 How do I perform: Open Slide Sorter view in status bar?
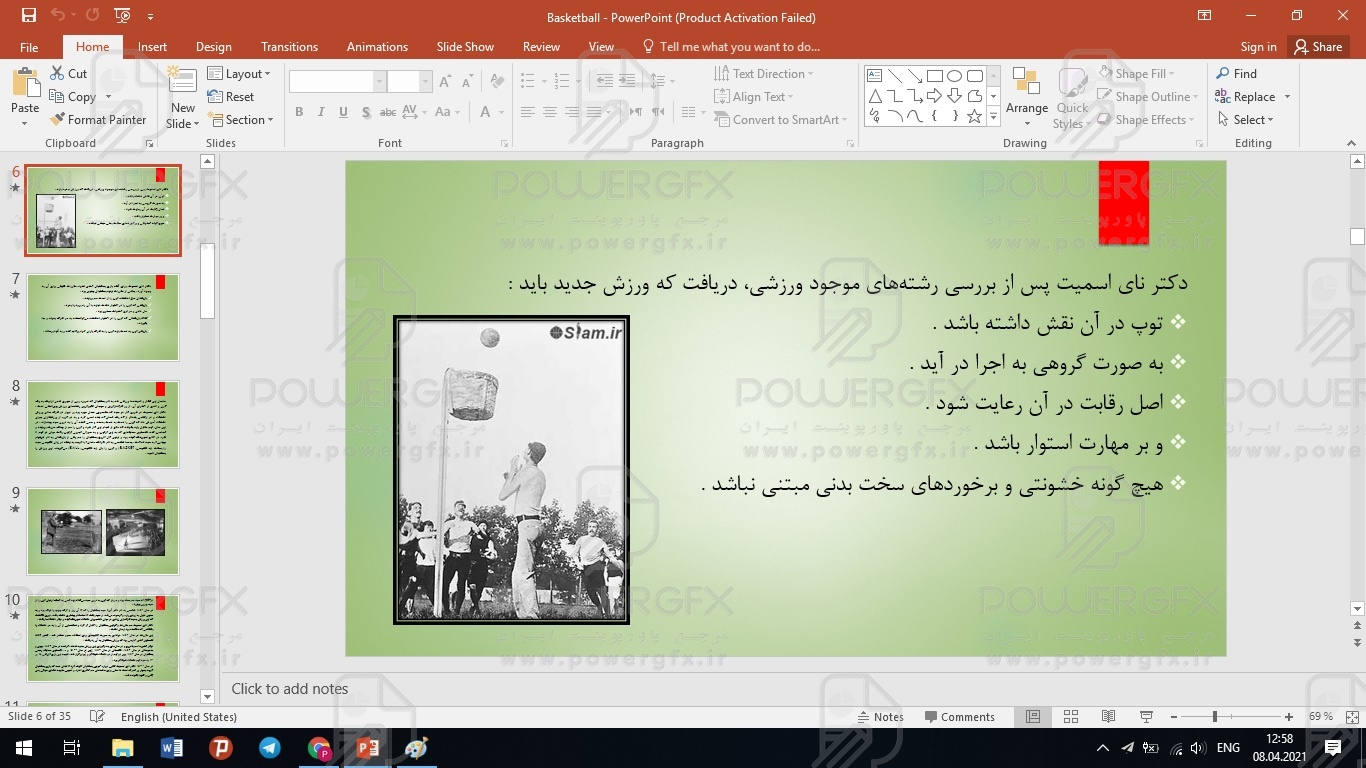(x=1071, y=717)
